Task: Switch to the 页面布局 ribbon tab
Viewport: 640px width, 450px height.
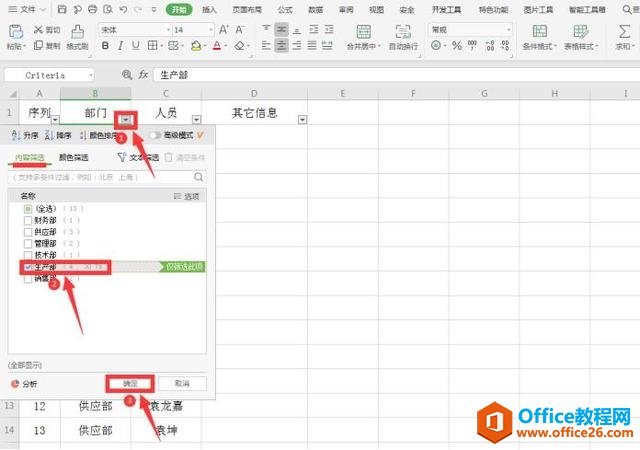Action: point(247,9)
